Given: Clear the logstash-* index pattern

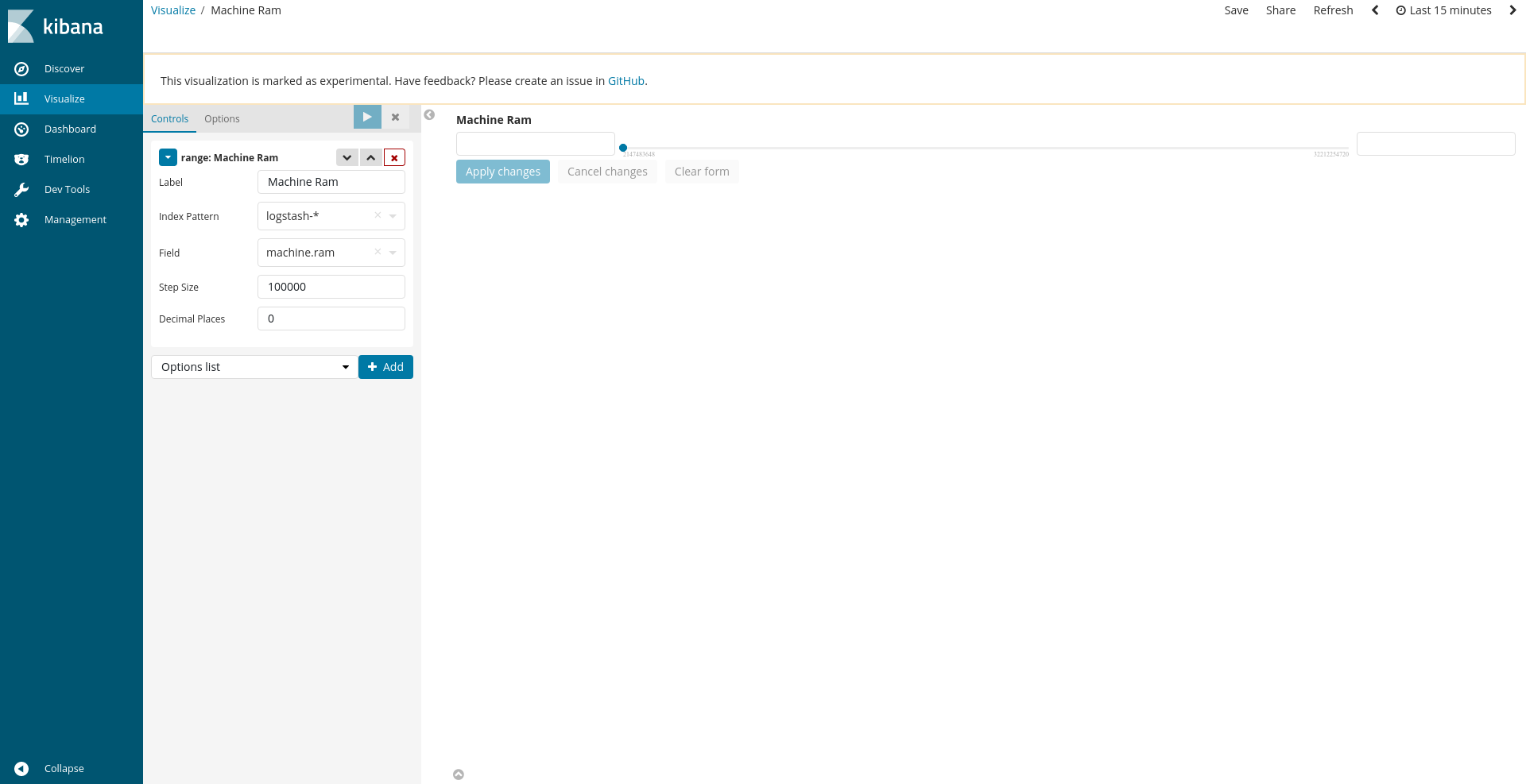Looking at the screenshot, I should click(378, 215).
